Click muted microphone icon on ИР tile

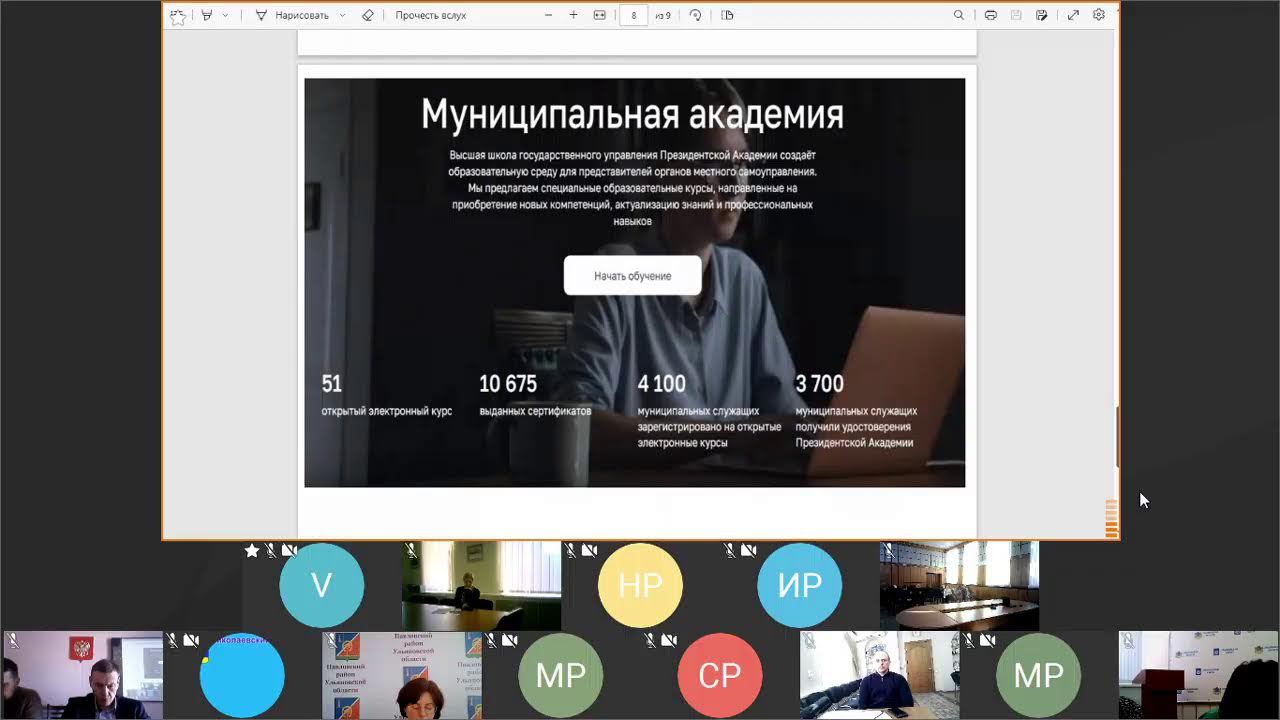click(x=730, y=550)
